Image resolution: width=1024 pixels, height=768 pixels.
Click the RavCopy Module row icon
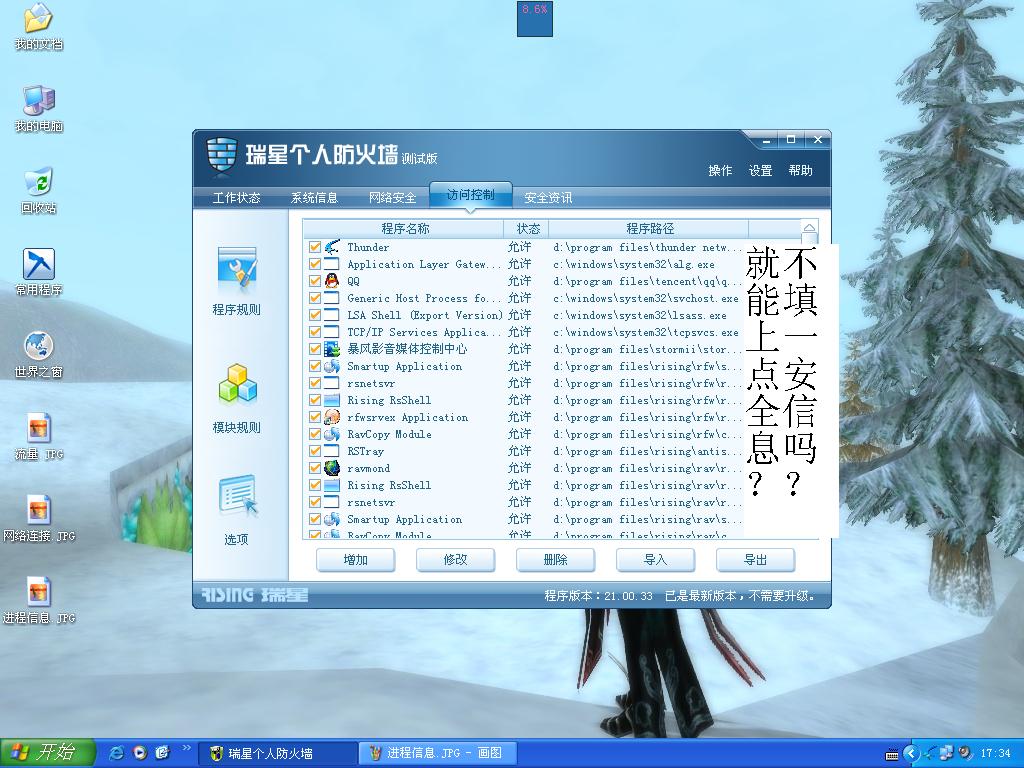(332, 434)
